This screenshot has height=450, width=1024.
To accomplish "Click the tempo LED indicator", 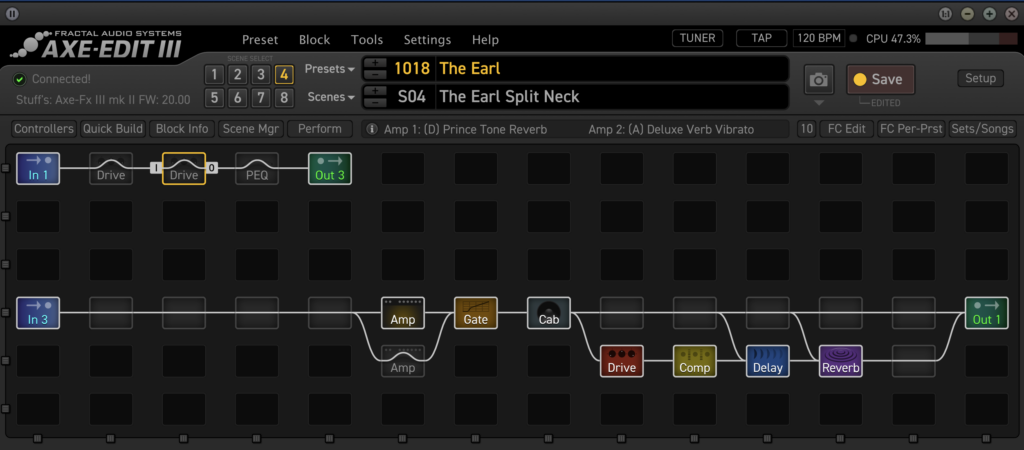I will click(853, 39).
